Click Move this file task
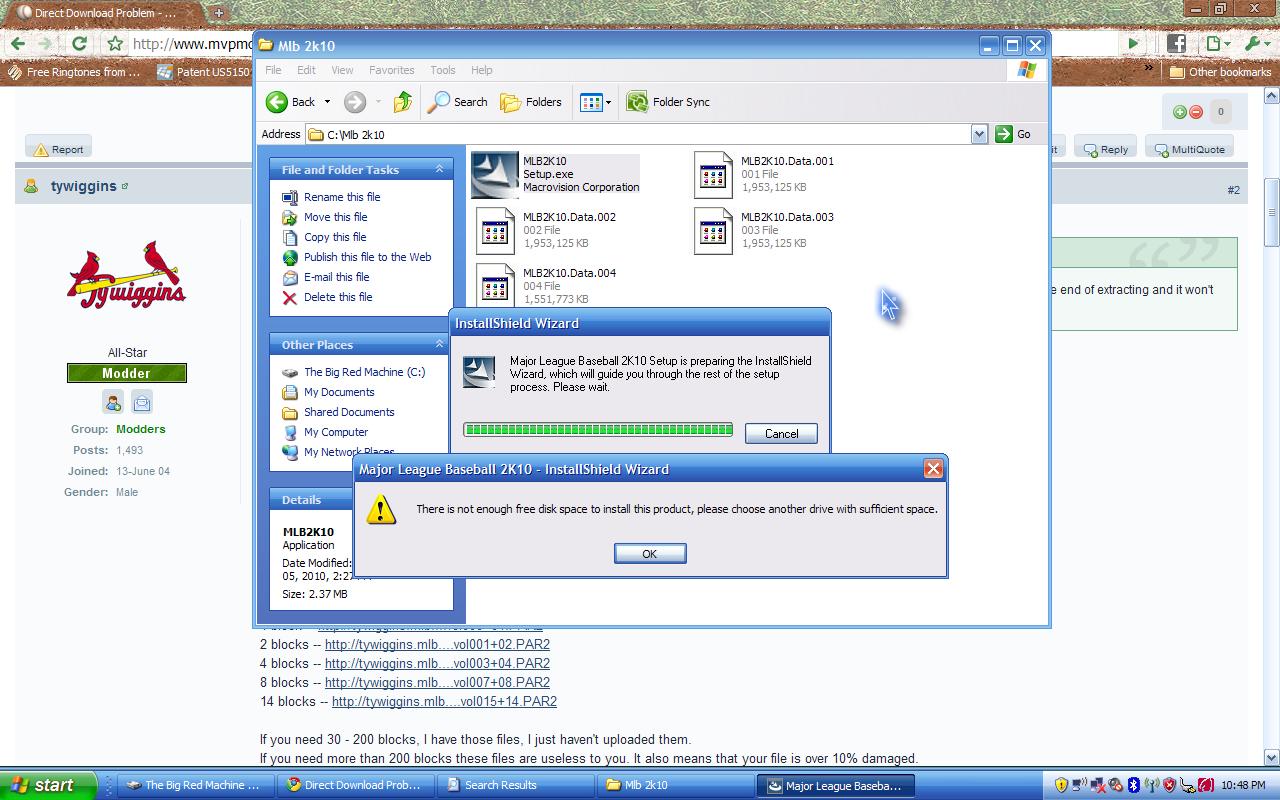Viewport: 1280px width, 800px height. tap(335, 217)
